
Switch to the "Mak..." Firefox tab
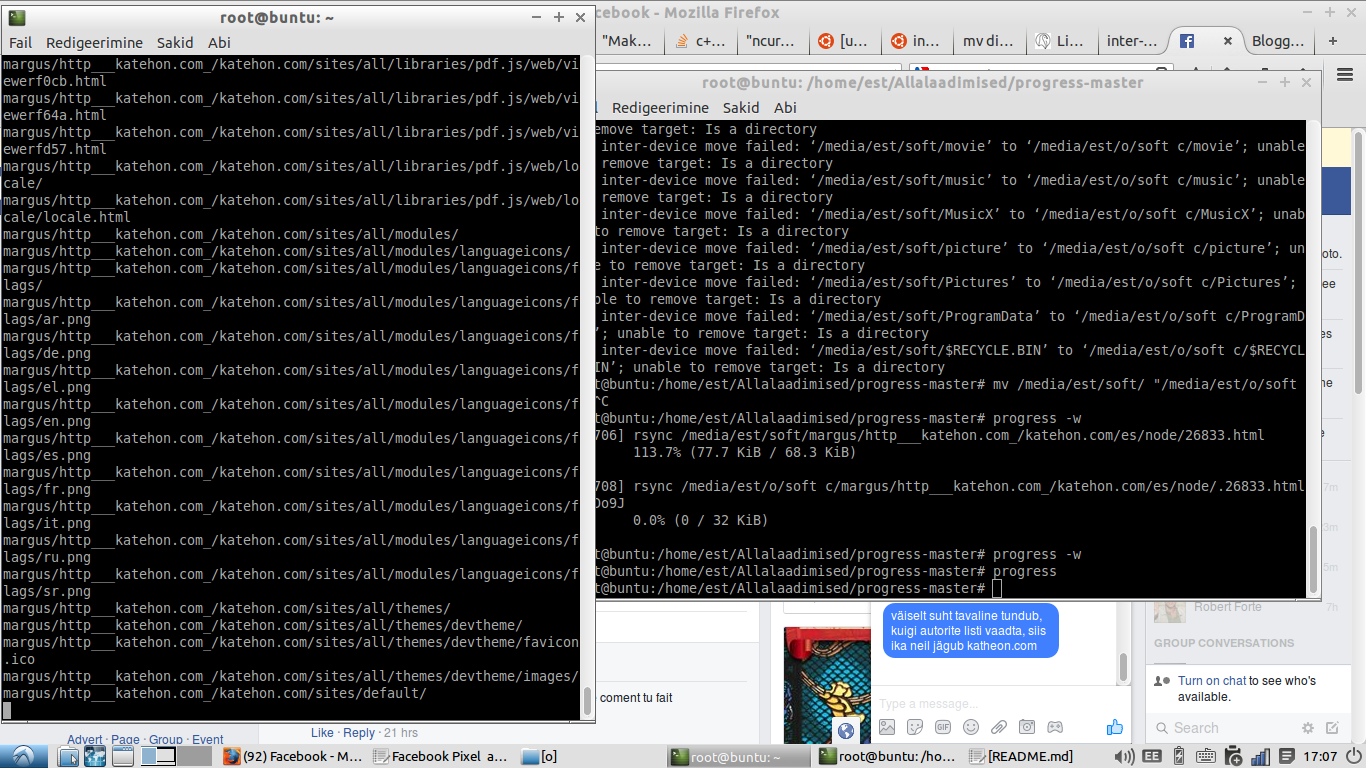click(628, 41)
